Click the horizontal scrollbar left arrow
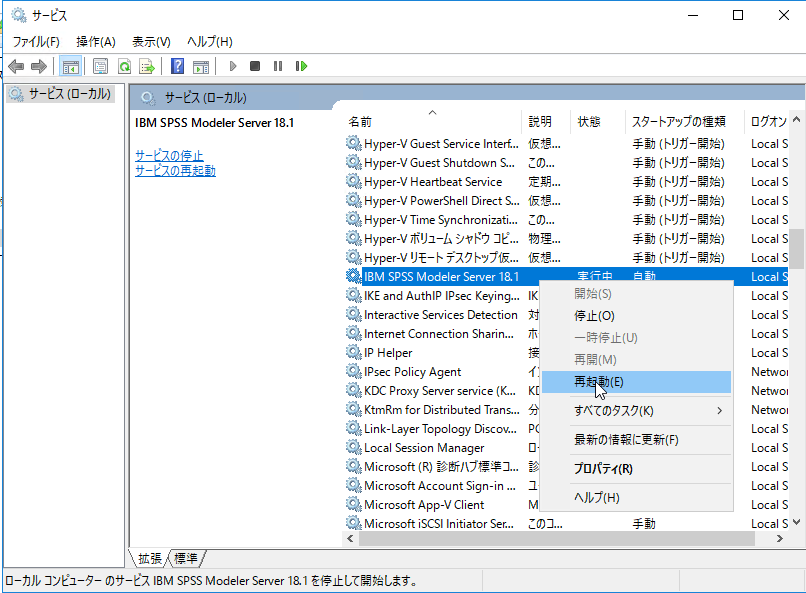806x593 pixels. (351, 539)
